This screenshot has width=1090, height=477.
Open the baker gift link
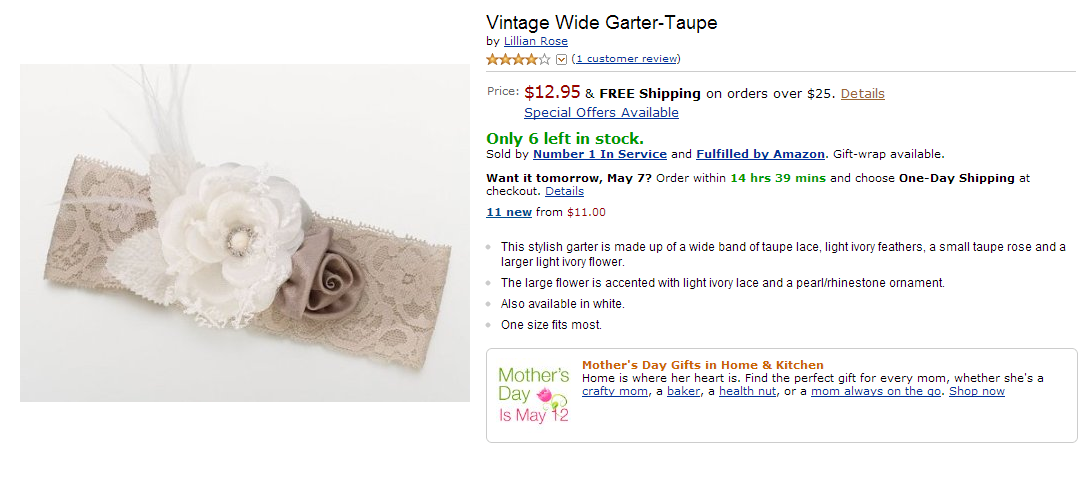pos(685,391)
